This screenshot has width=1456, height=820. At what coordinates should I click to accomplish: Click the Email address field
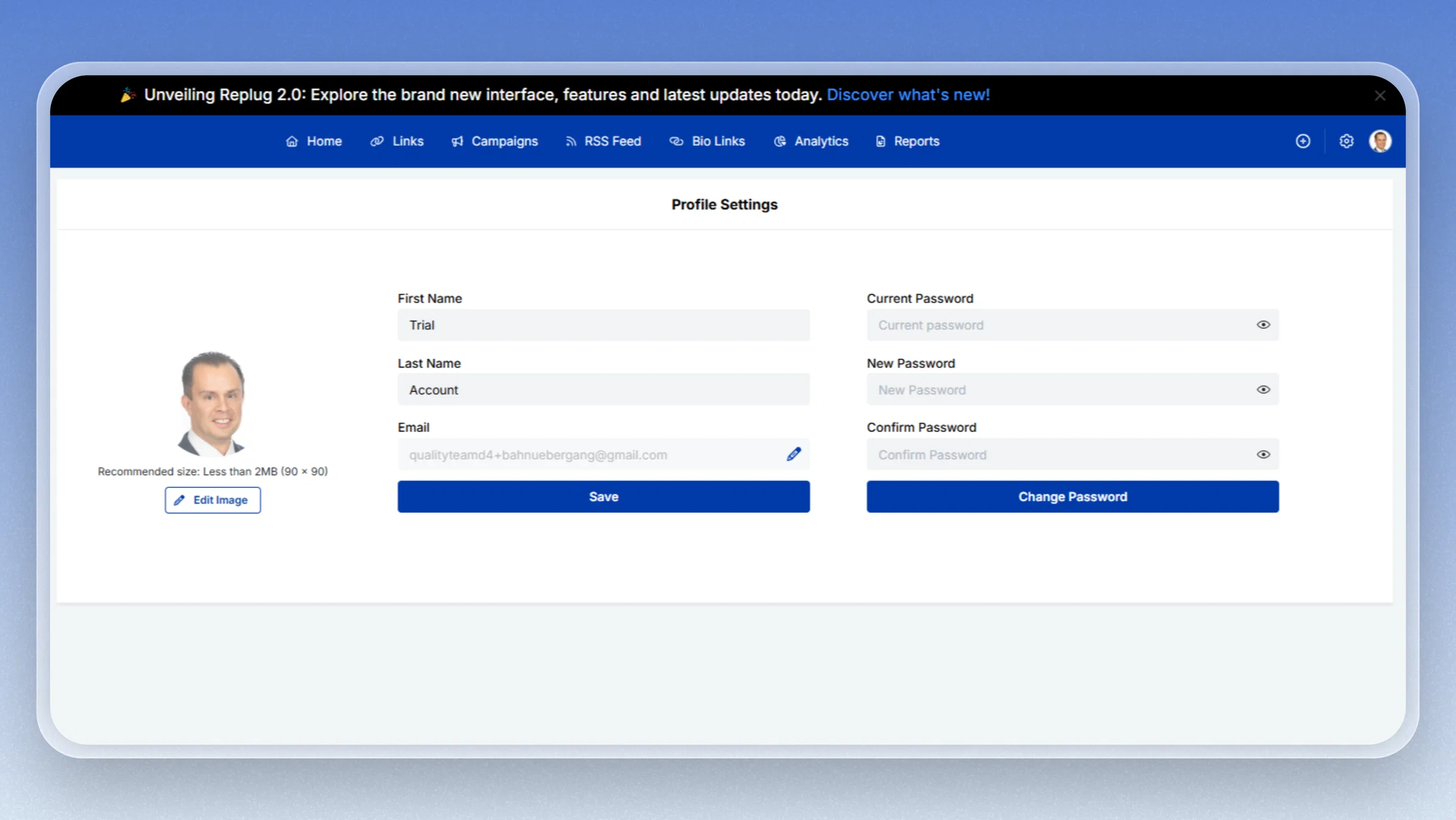tap(603, 455)
